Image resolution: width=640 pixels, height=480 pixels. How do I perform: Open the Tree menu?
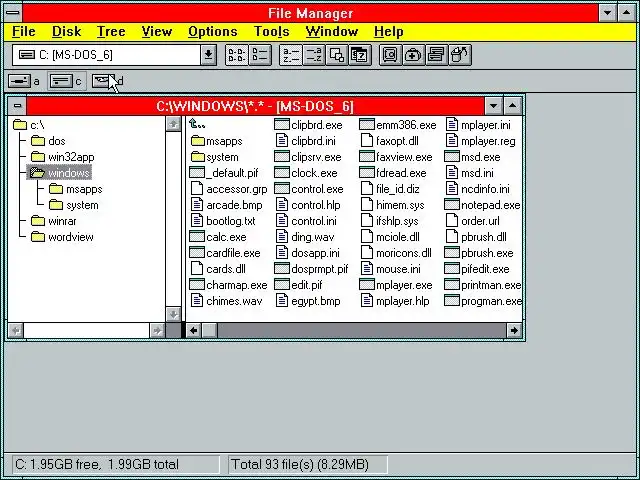111,31
